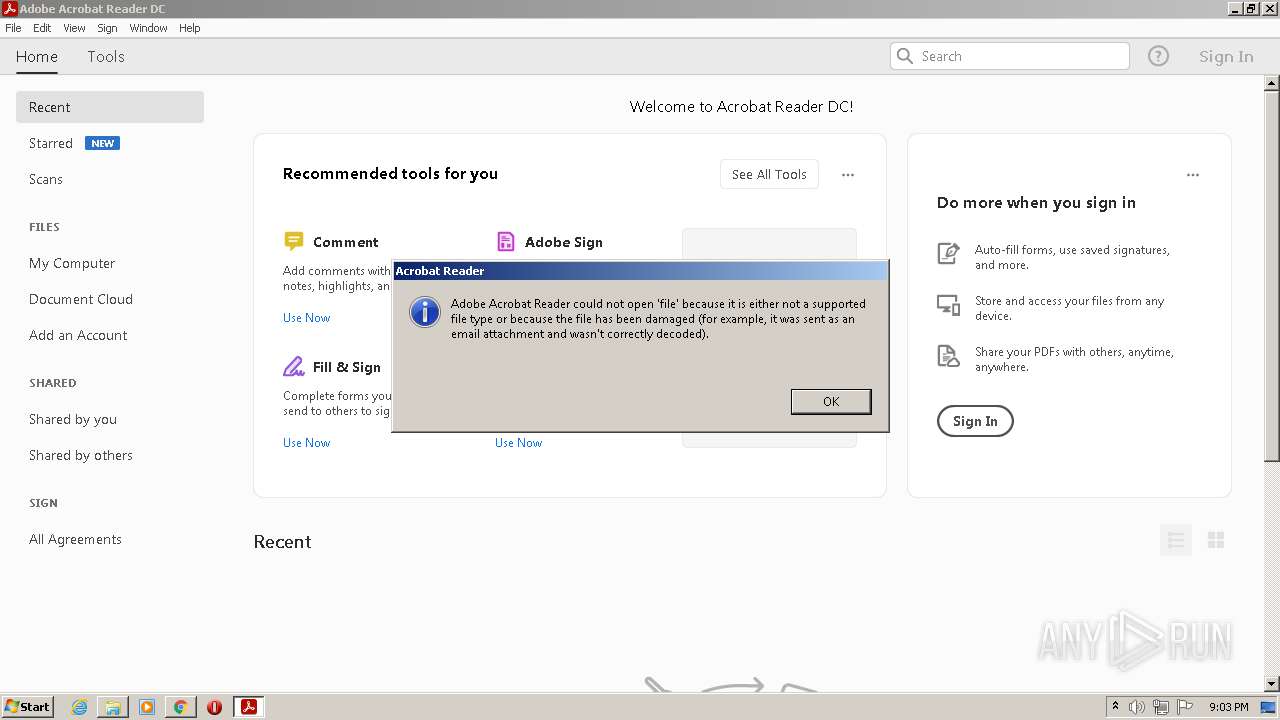
Task: Switch Recent to list view
Action: point(1176,540)
